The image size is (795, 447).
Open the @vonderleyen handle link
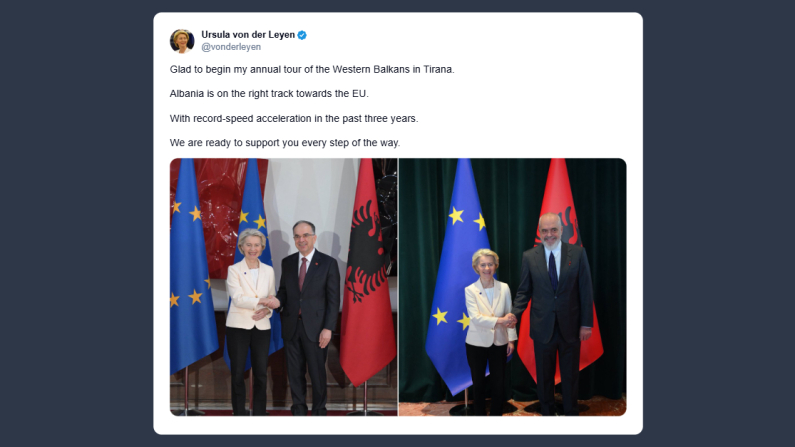pos(231,47)
